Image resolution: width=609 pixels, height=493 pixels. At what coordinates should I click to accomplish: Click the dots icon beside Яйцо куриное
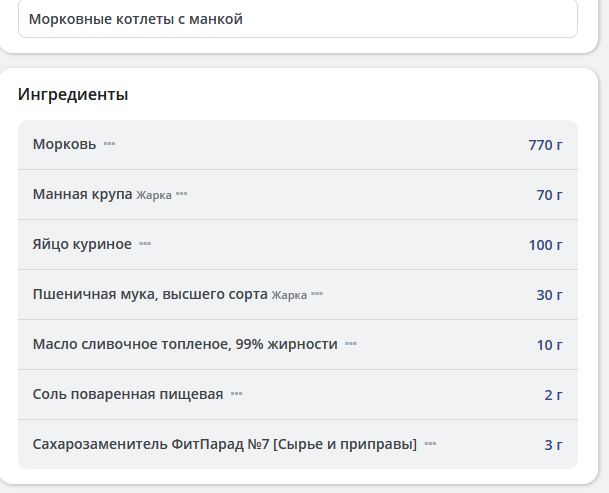tap(145, 244)
